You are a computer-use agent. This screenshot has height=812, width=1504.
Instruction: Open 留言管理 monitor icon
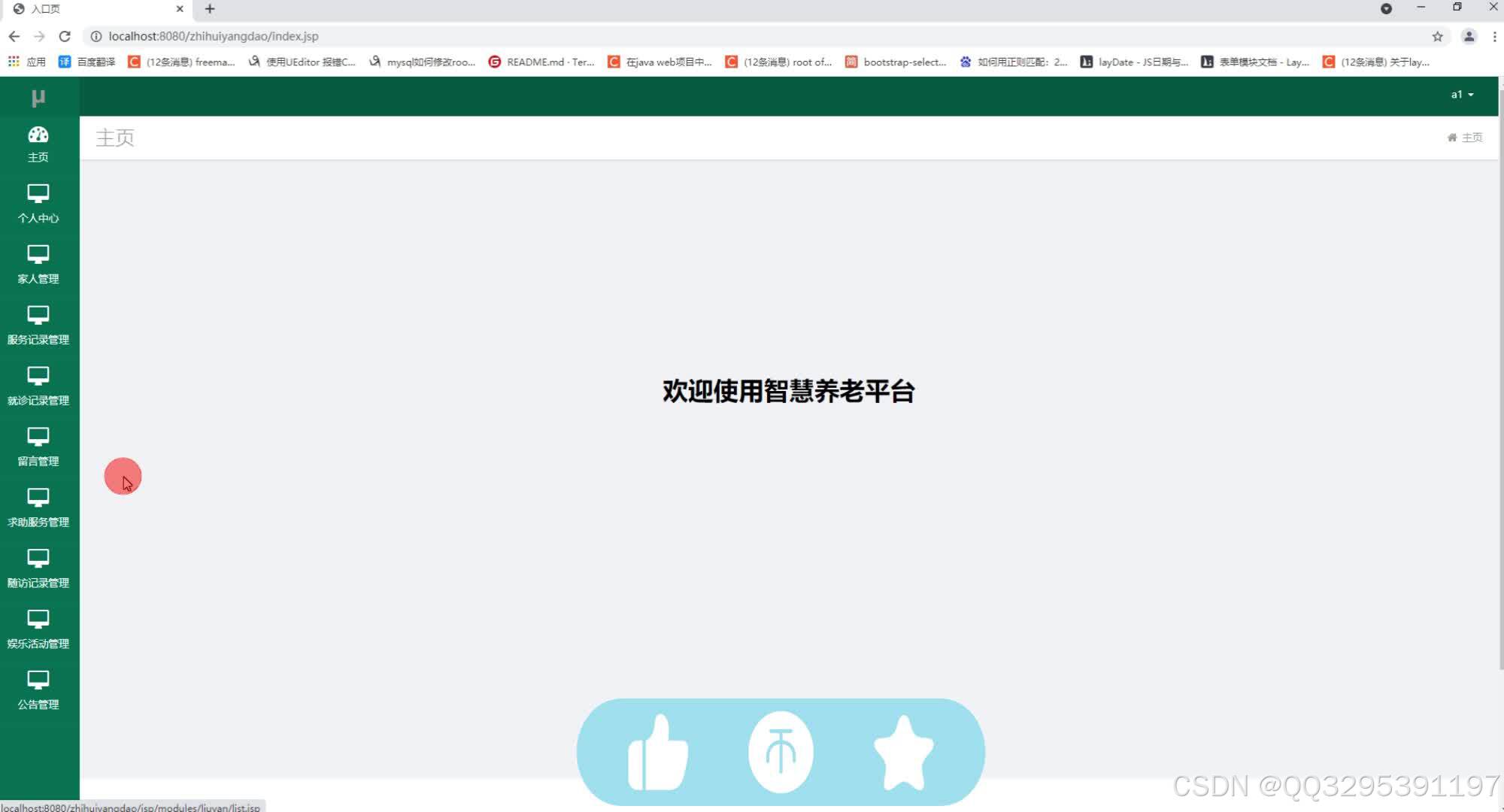click(38, 437)
